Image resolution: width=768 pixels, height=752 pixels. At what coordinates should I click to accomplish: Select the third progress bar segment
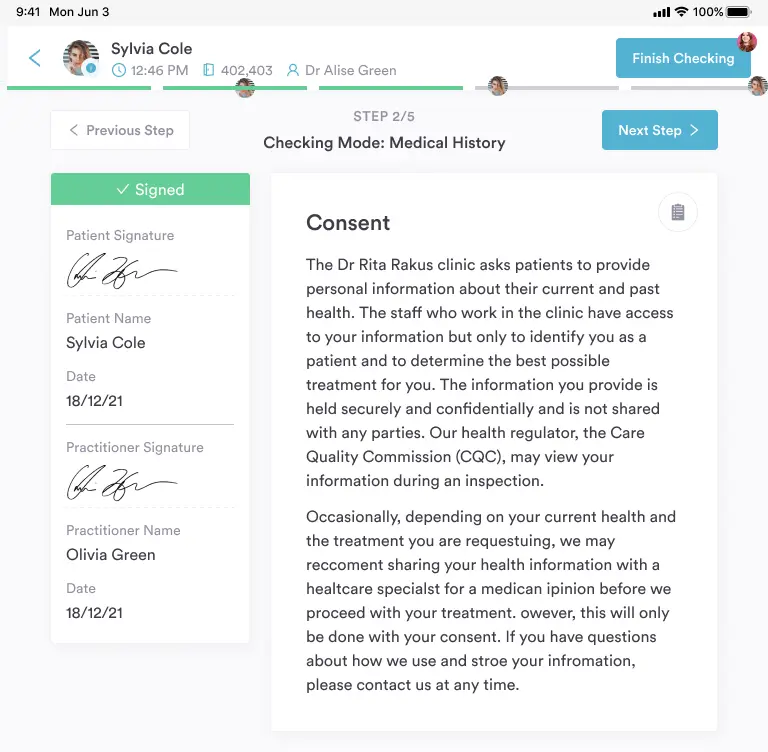click(x=390, y=88)
